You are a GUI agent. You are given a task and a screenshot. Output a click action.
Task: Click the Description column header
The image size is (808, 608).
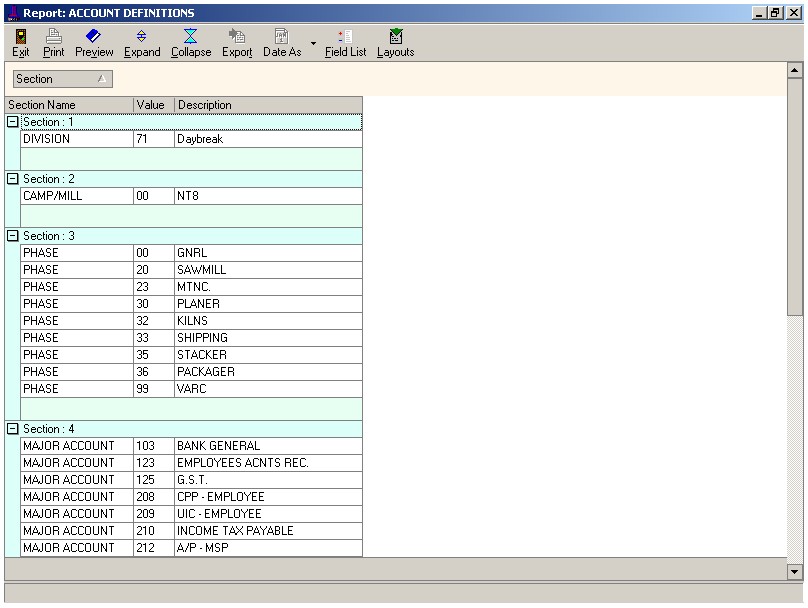point(267,105)
